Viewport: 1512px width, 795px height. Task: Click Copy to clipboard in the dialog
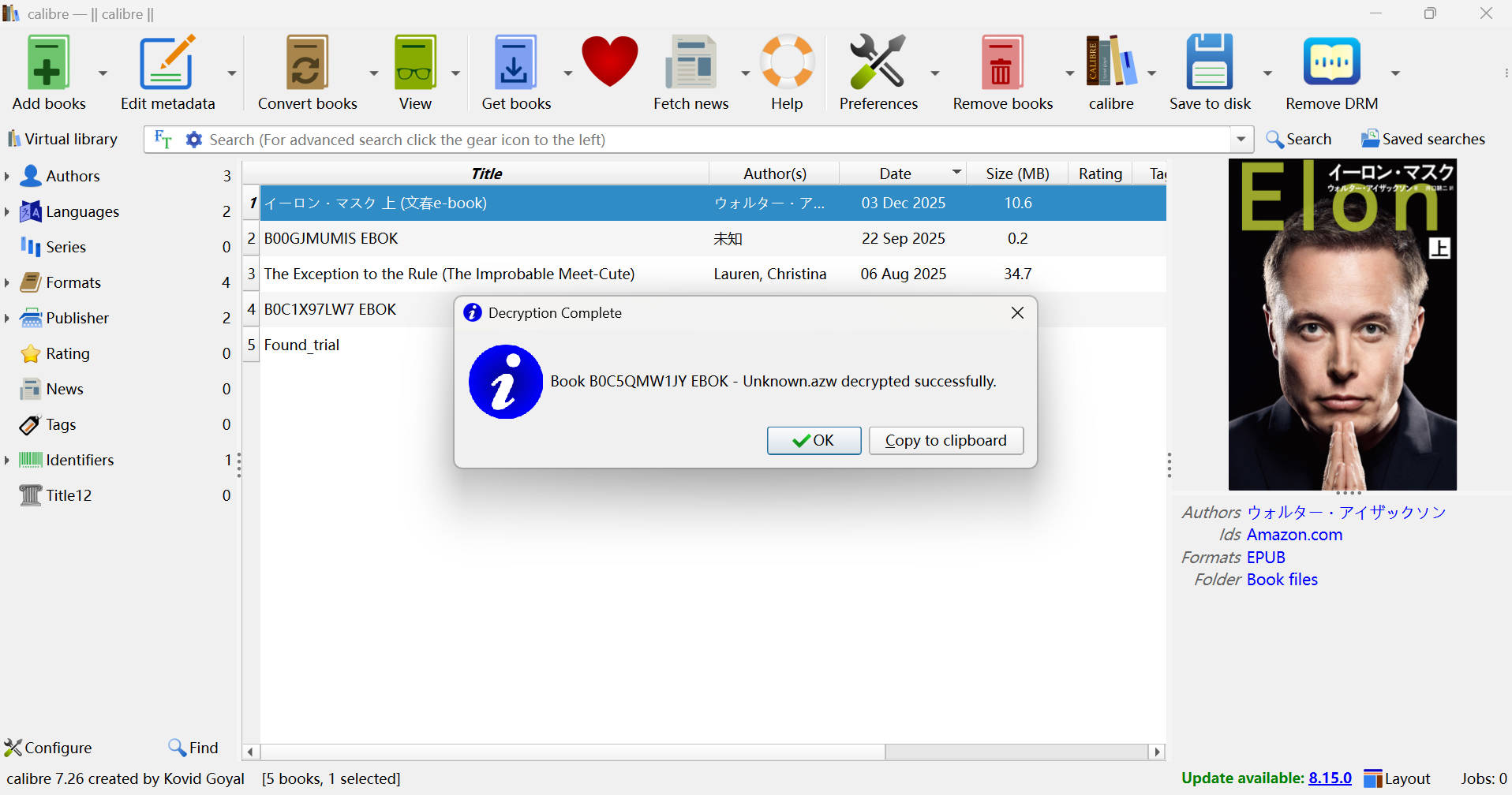(945, 440)
